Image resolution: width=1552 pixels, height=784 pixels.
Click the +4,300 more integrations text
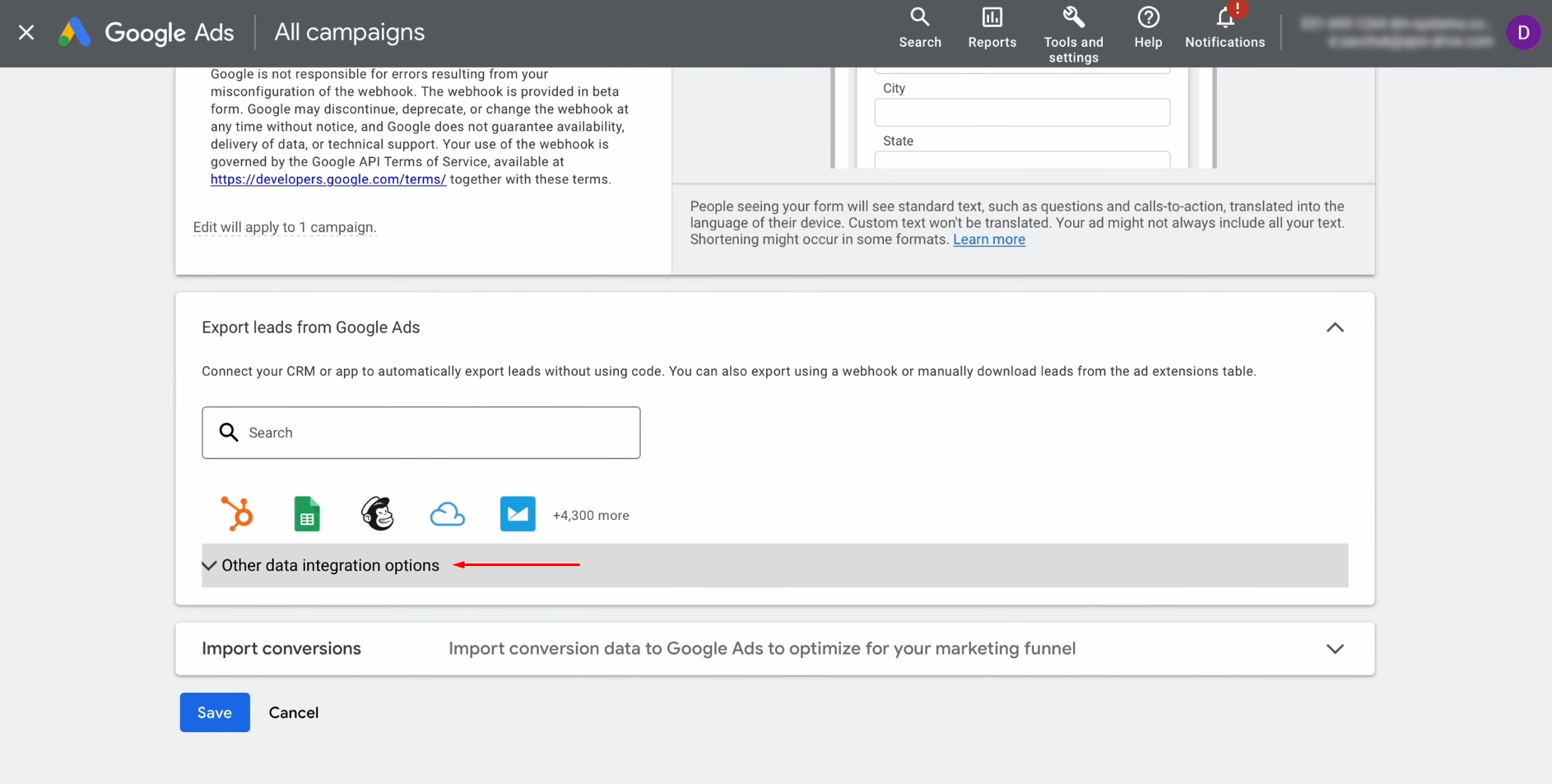coord(591,516)
